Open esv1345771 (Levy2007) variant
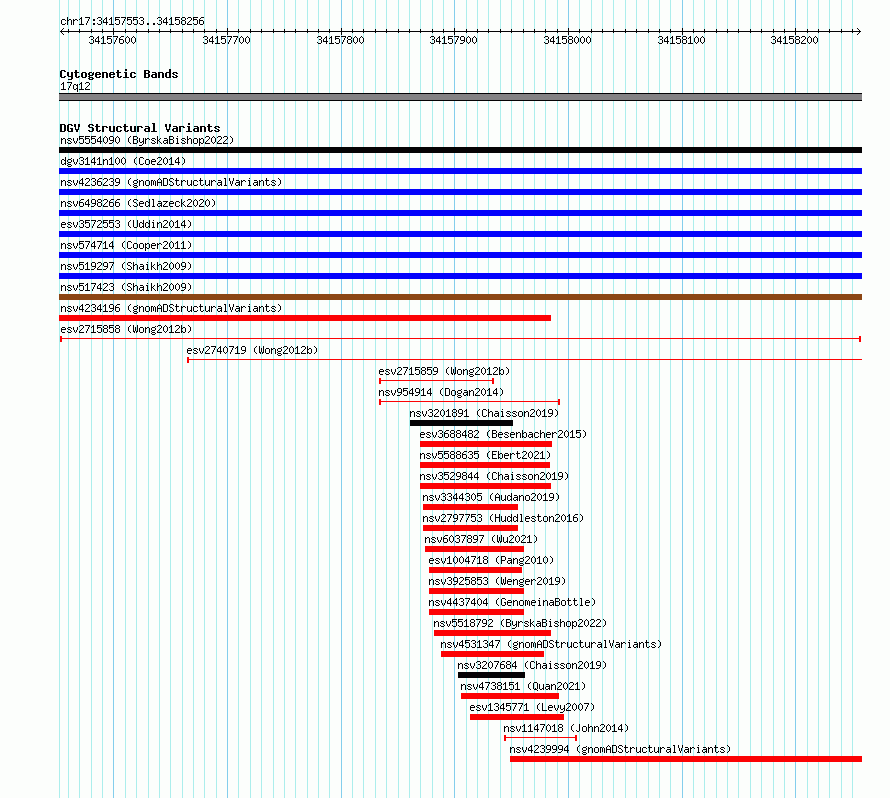Image resolution: width=890 pixels, height=798 pixels. click(x=532, y=707)
